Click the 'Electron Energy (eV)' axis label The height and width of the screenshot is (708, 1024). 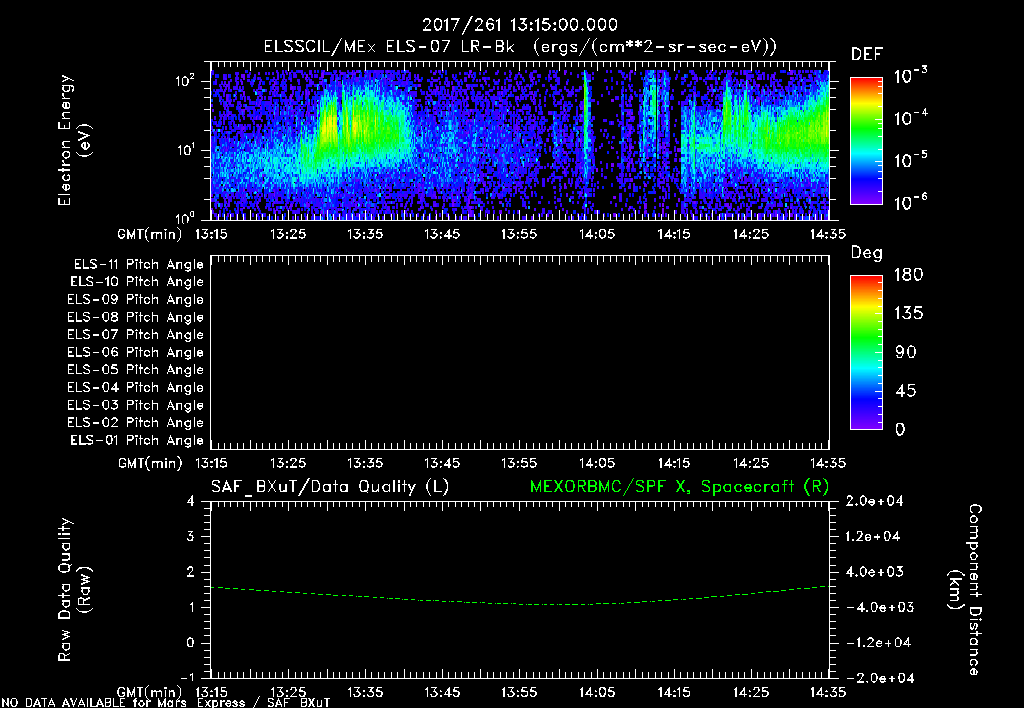click(74, 140)
